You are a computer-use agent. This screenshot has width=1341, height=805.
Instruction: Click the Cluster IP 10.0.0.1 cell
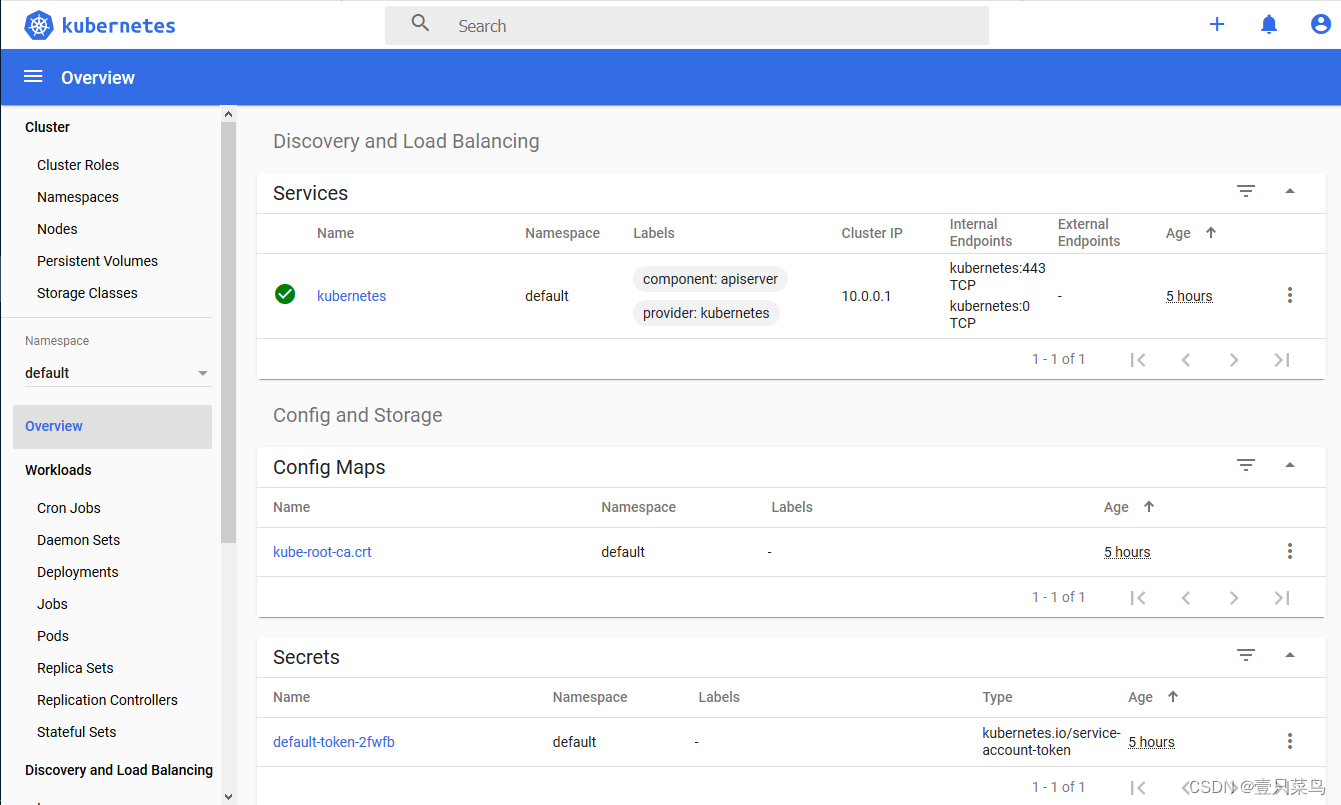coord(866,296)
